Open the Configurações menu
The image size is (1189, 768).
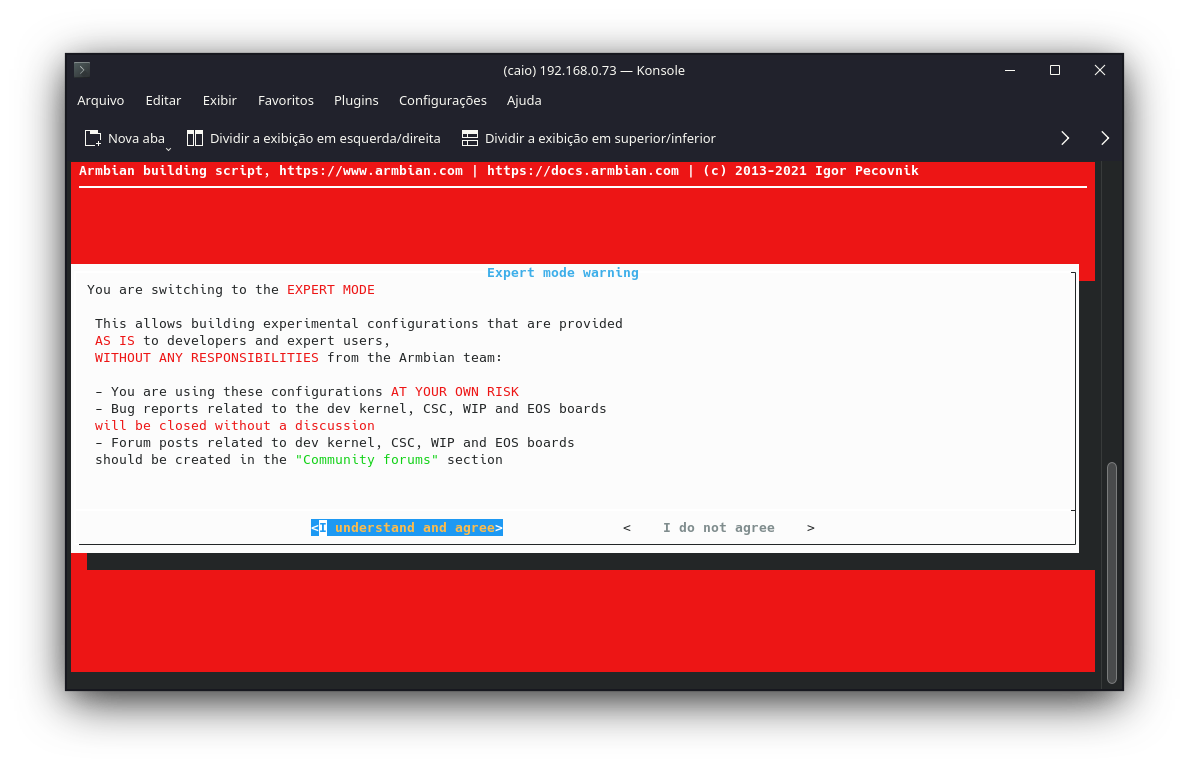443,100
